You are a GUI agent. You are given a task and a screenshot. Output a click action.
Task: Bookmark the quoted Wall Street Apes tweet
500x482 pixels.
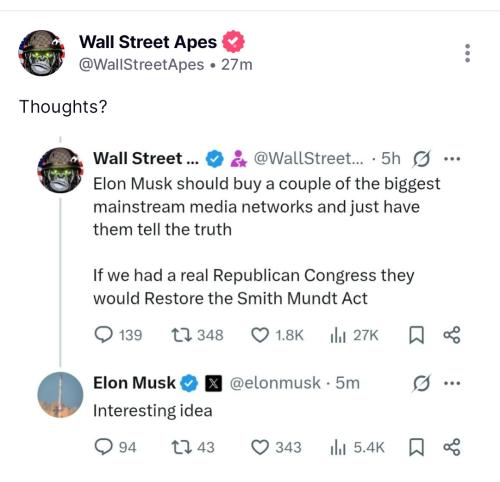click(416, 335)
